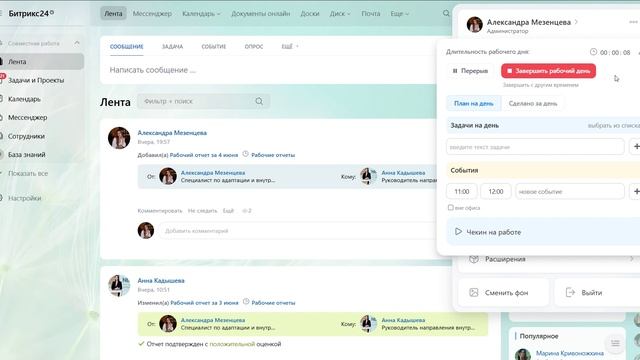Open Марина Кривоножкина avatar in Популярное

tap(522, 354)
